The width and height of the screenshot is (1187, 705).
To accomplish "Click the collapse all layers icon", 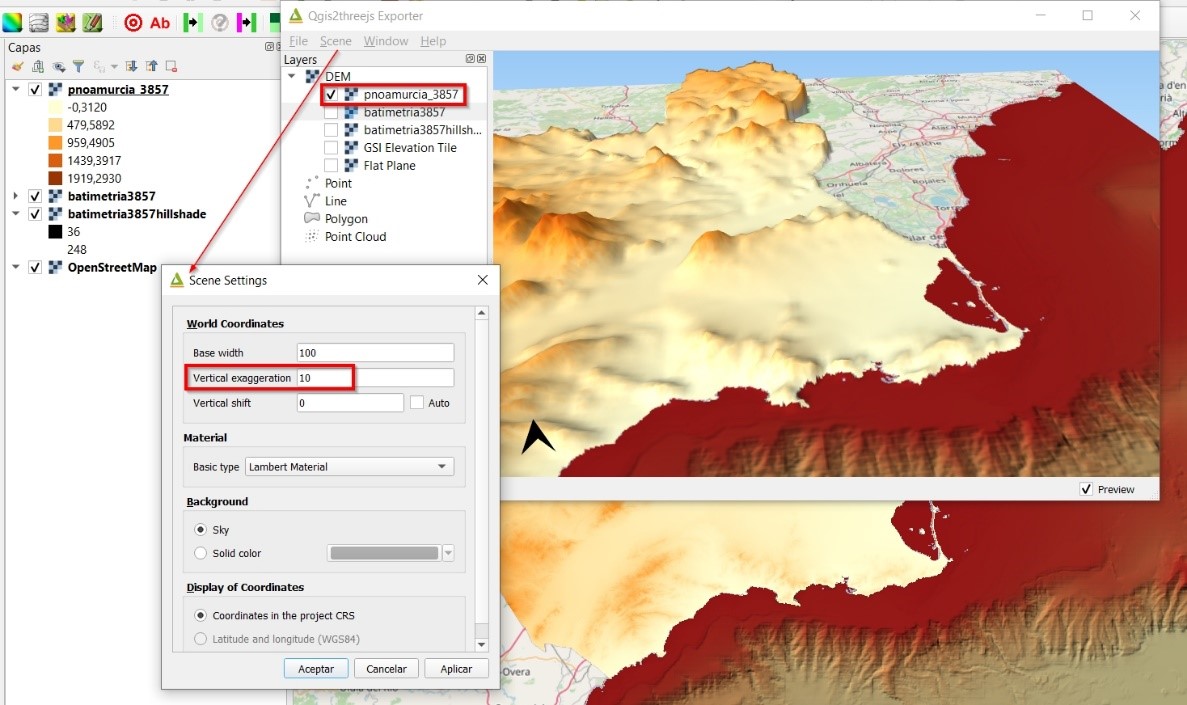I will (x=151, y=67).
